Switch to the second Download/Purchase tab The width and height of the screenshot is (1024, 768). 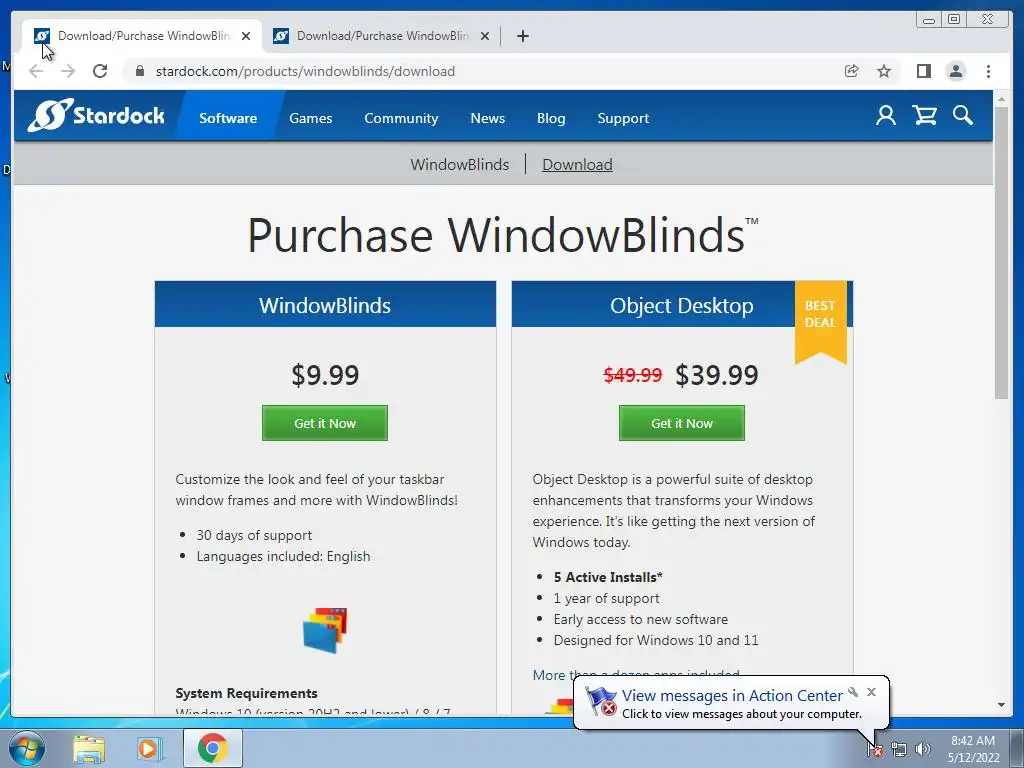381,36
